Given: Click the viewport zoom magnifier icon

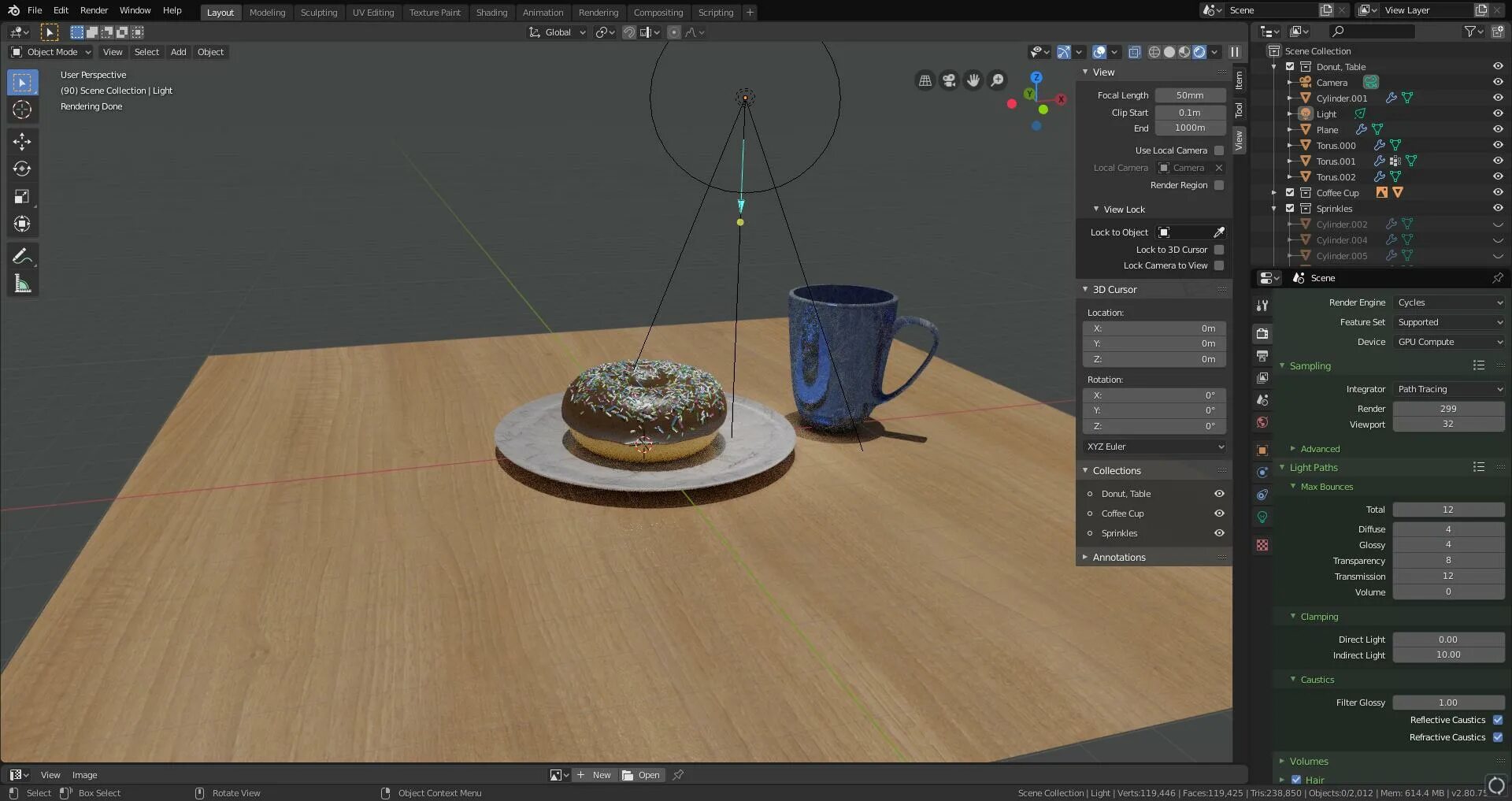Looking at the screenshot, I should tap(998, 80).
